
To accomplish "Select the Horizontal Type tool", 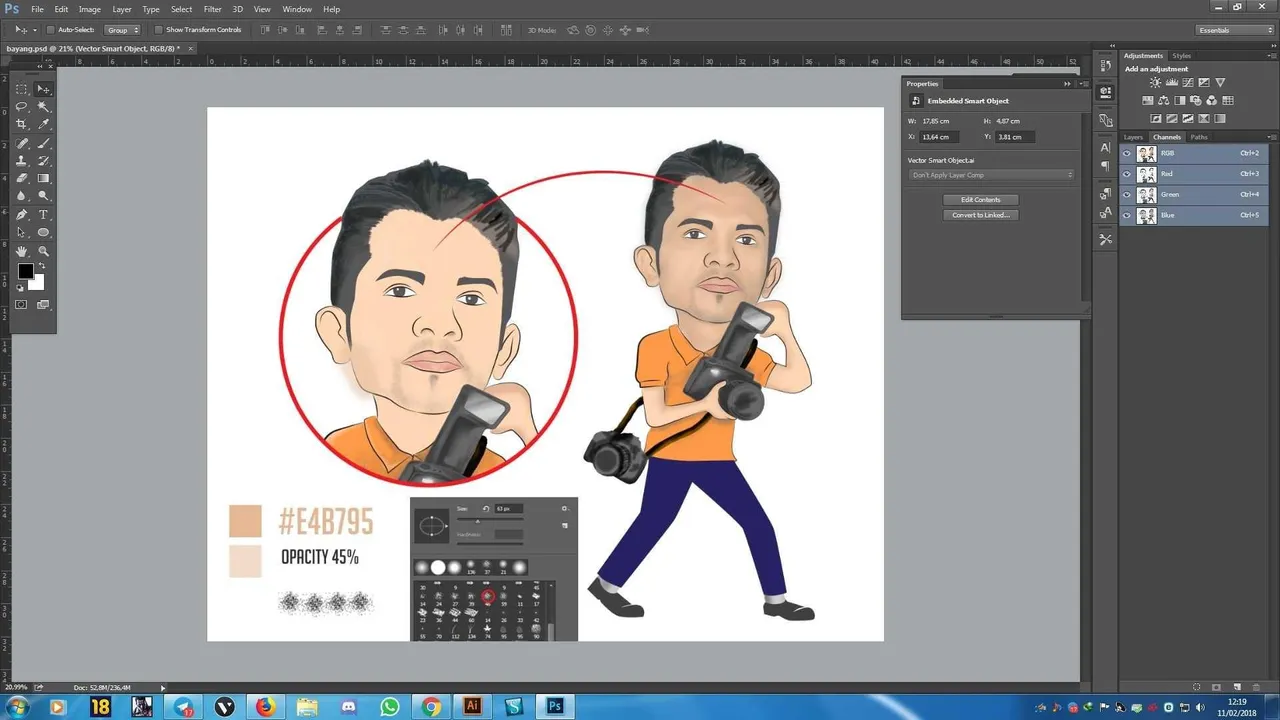I will tap(44, 215).
